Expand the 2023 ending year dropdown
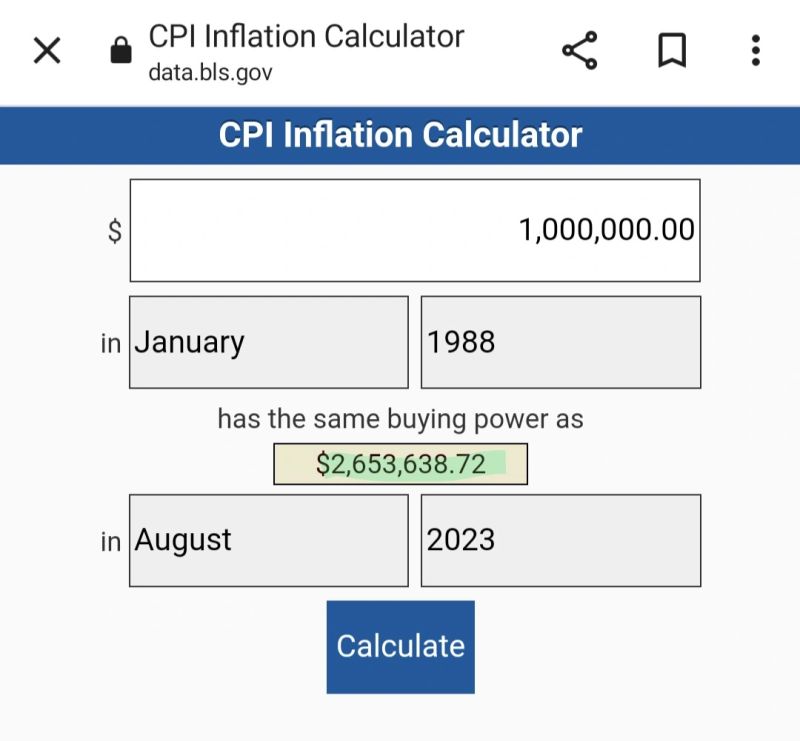 pos(560,540)
